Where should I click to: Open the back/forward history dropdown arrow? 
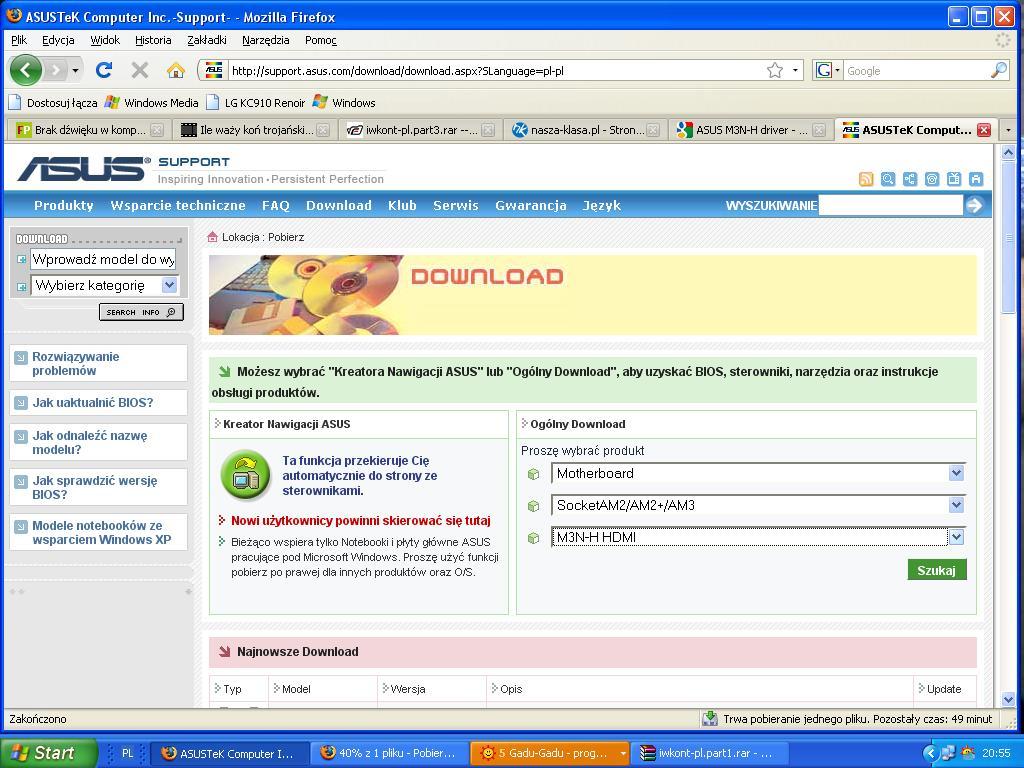click(x=76, y=70)
